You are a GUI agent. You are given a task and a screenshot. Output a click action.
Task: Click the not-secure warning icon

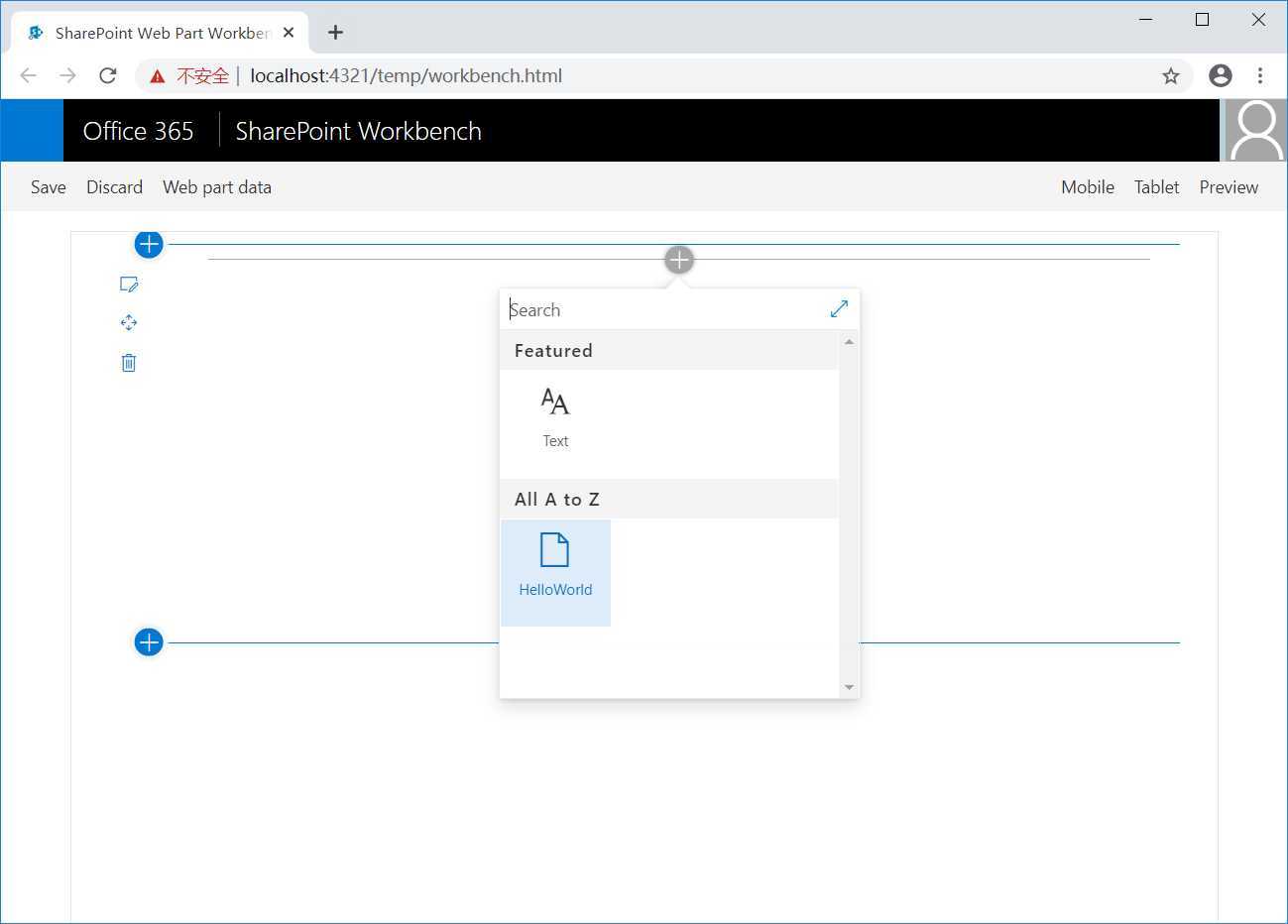157,76
